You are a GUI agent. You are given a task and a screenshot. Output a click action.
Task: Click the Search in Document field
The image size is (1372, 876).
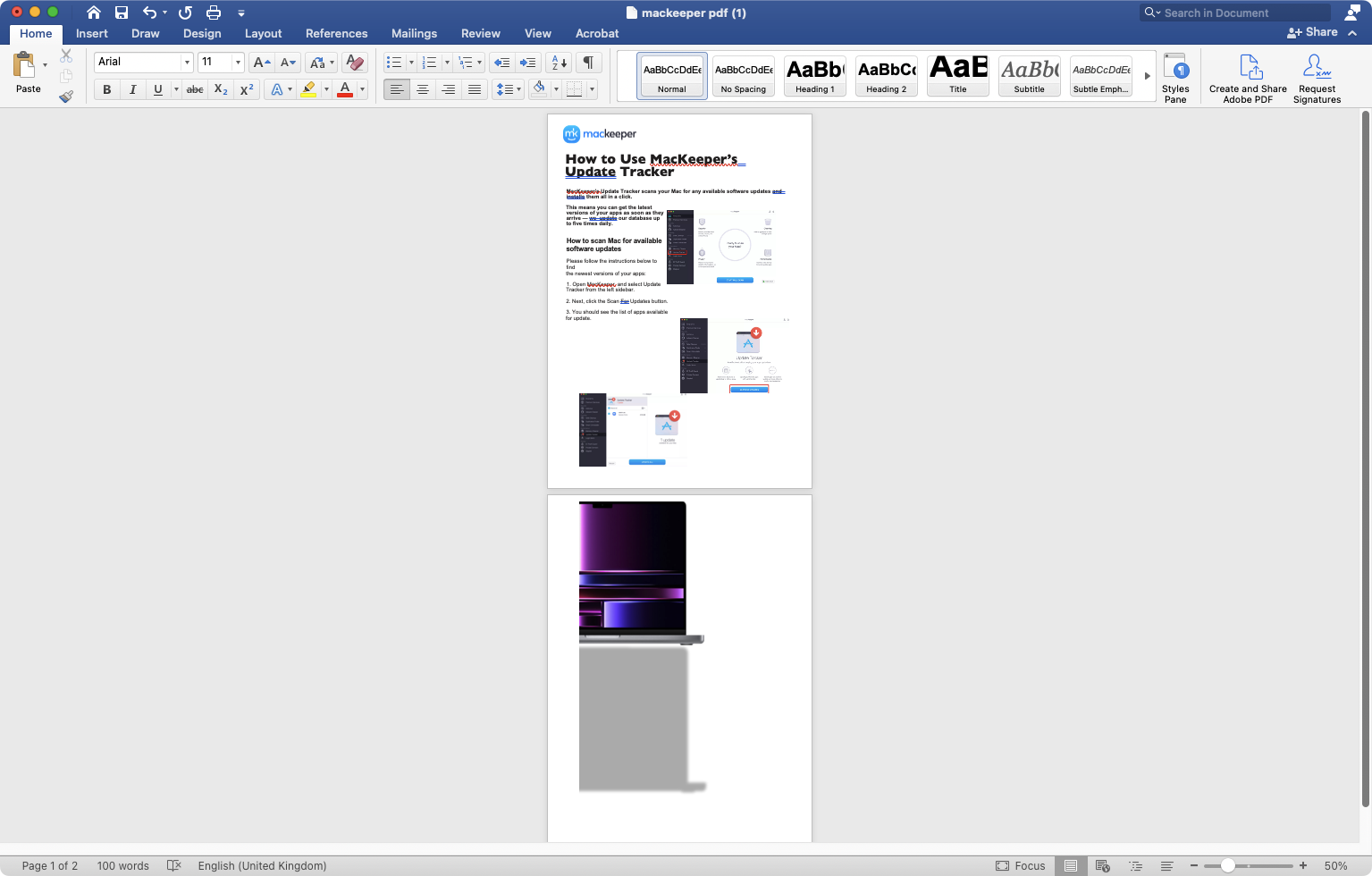click(1235, 13)
